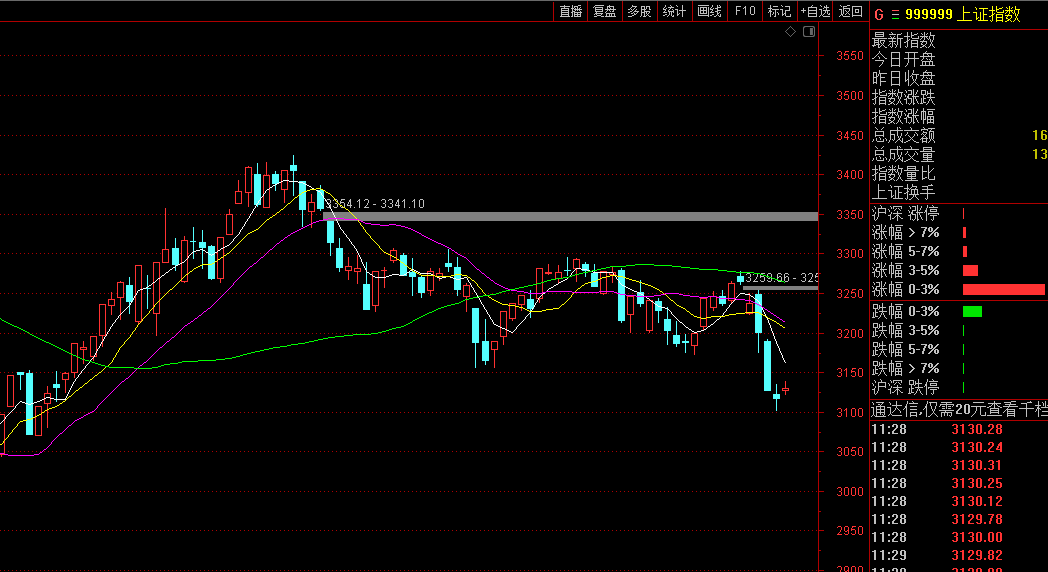1048x572 pixels.
Task: Click the 指数量比 row label
Action: coord(904,174)
